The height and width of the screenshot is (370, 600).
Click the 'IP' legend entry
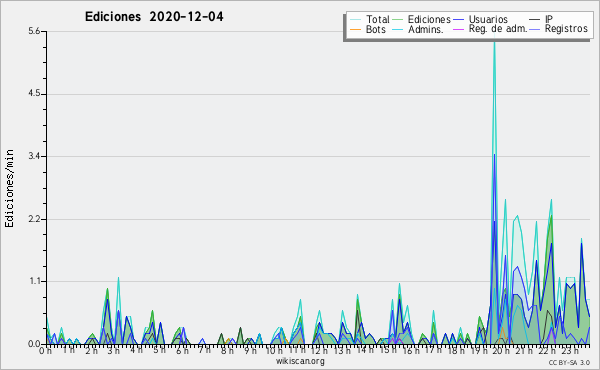[549, 19]
